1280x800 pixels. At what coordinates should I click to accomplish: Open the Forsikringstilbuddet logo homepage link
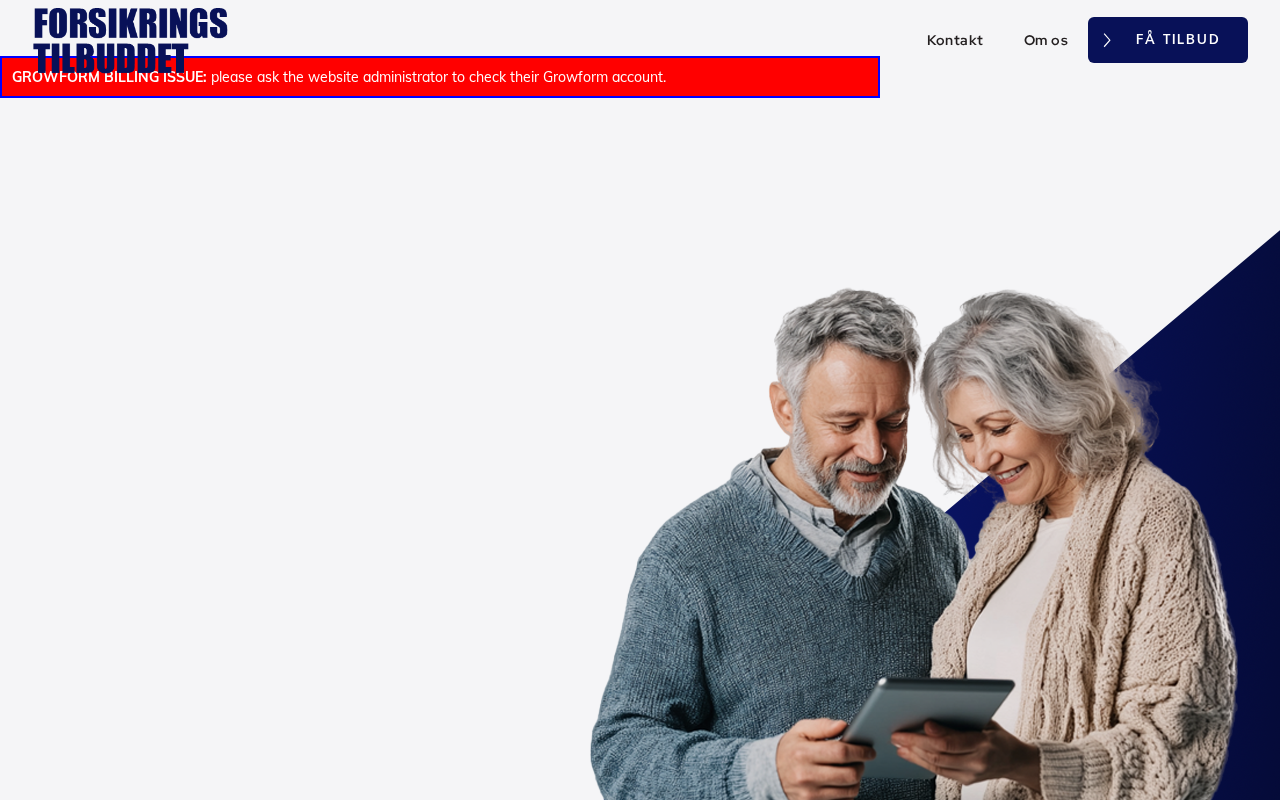click(x=130, y=40)
